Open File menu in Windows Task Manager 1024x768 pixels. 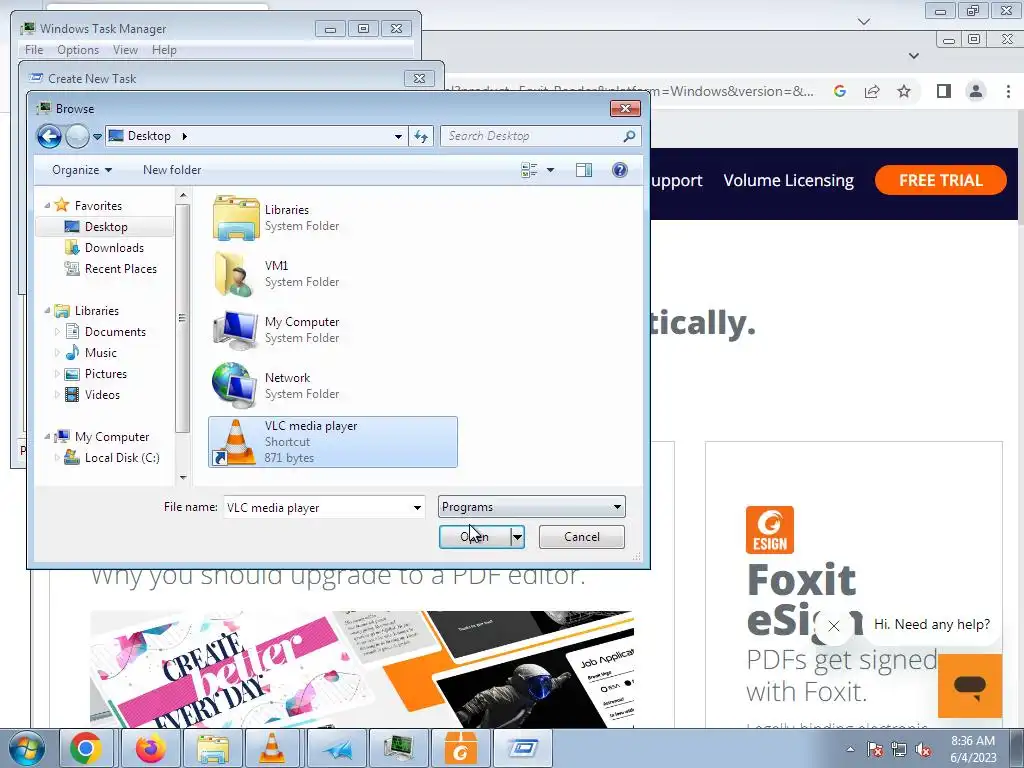point(34,50)
